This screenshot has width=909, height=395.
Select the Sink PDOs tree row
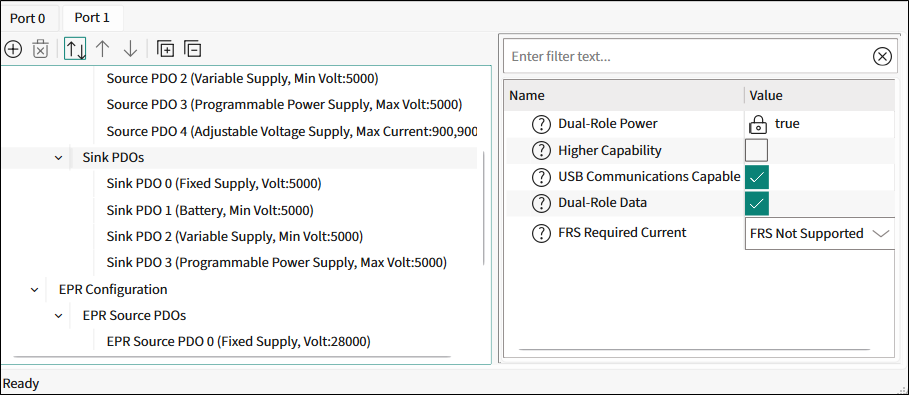coord(239,157)
